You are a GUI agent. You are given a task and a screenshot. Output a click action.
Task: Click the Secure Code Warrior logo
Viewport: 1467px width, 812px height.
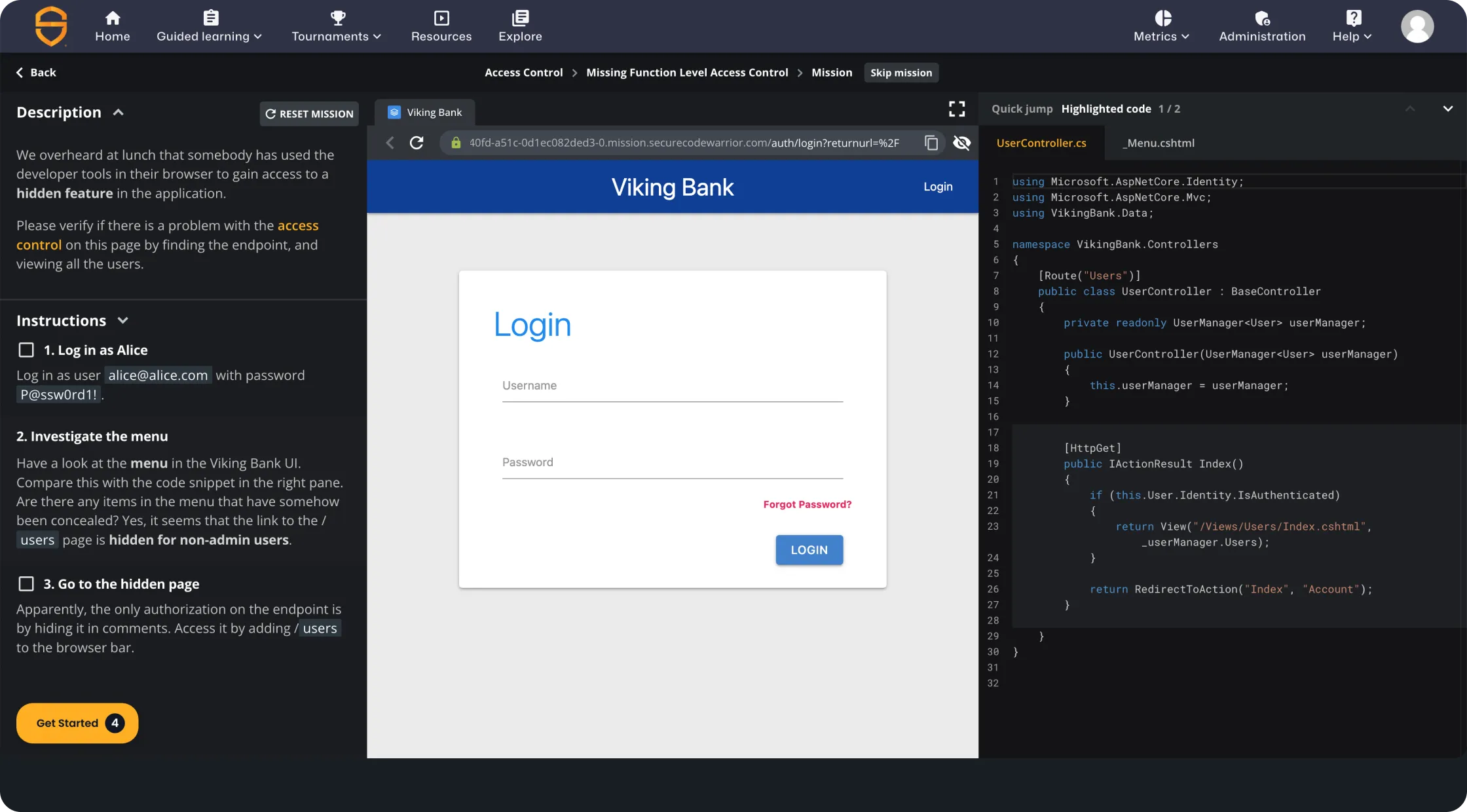click(x=50, y=26)
